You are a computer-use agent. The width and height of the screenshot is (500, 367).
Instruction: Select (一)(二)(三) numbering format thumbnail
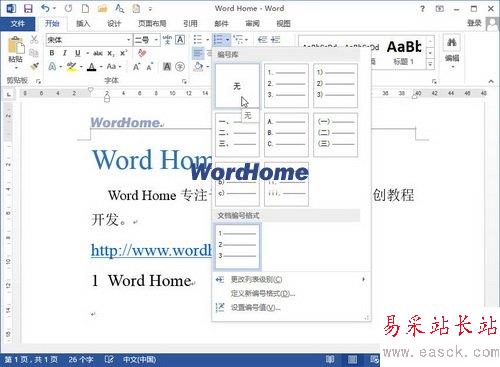(335, 135)
